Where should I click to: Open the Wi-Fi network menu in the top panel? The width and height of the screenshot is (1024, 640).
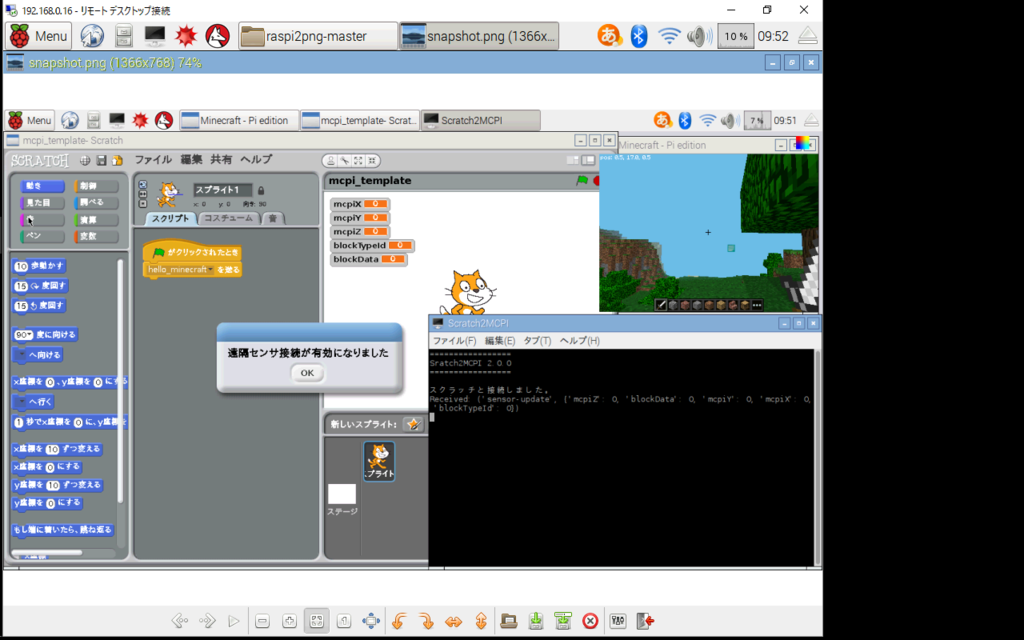coord(669,36)
